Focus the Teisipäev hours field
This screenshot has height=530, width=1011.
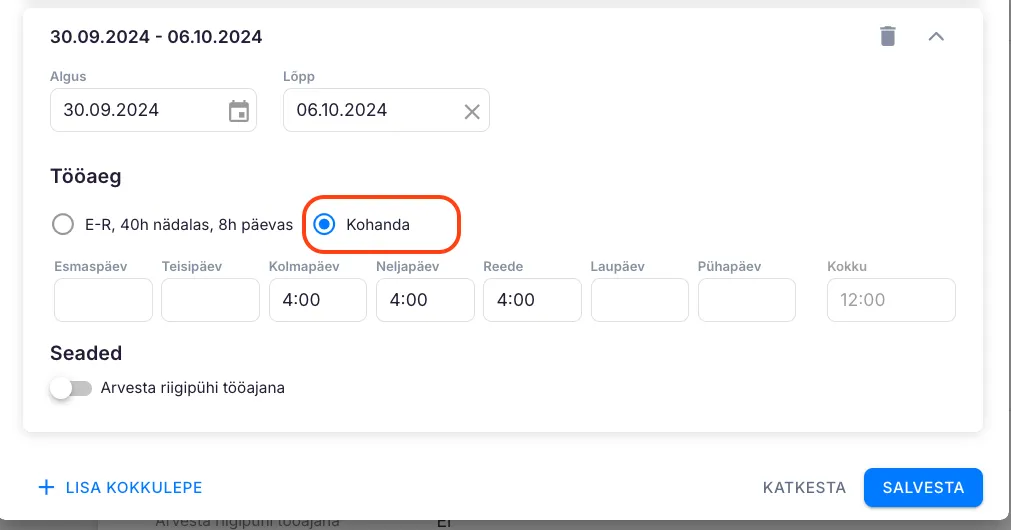(x=210, y=300)
